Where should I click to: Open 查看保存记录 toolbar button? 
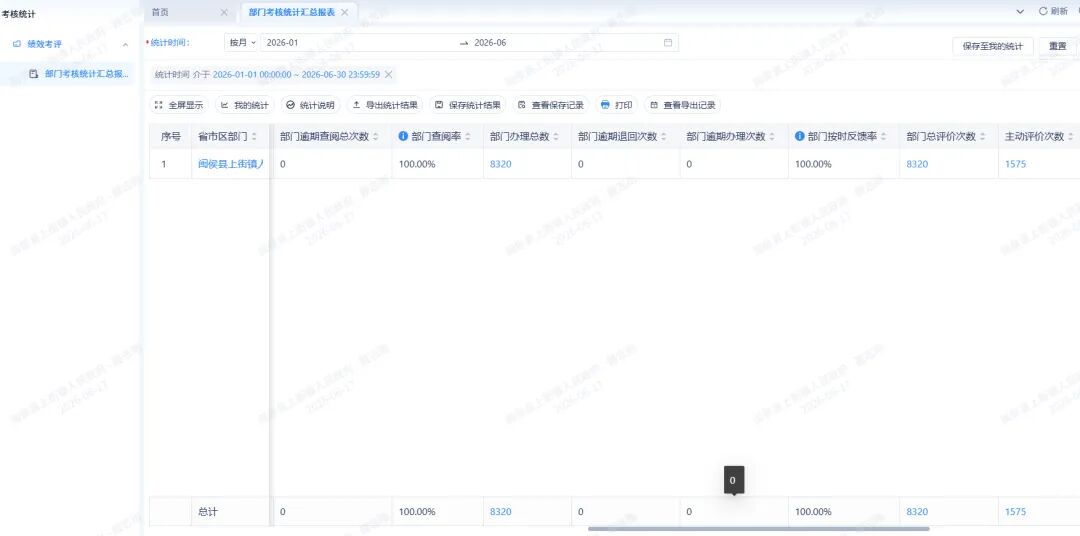tap(551, 105)
